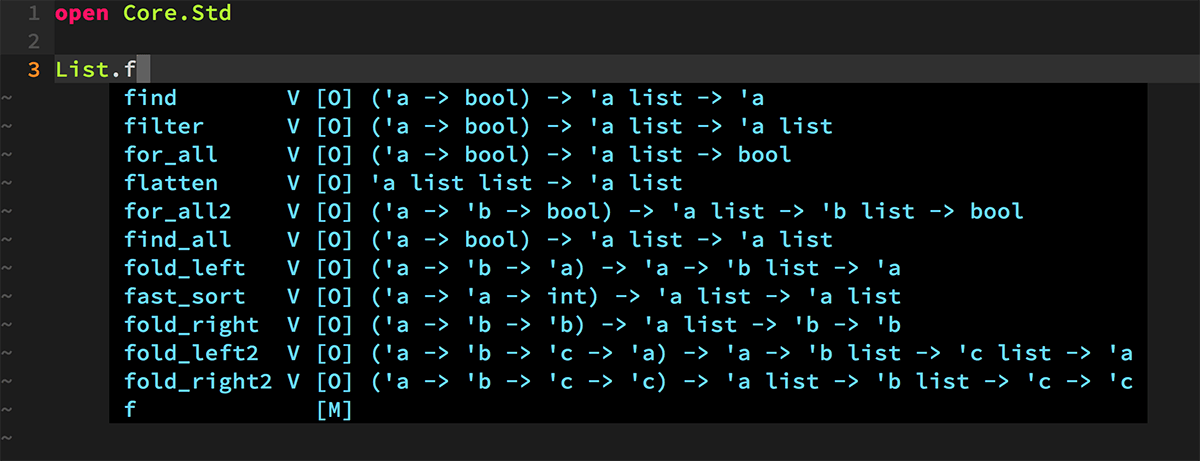Pick the for_all completion item
This screenshot has width=1200, height=461.
(170, 155)
